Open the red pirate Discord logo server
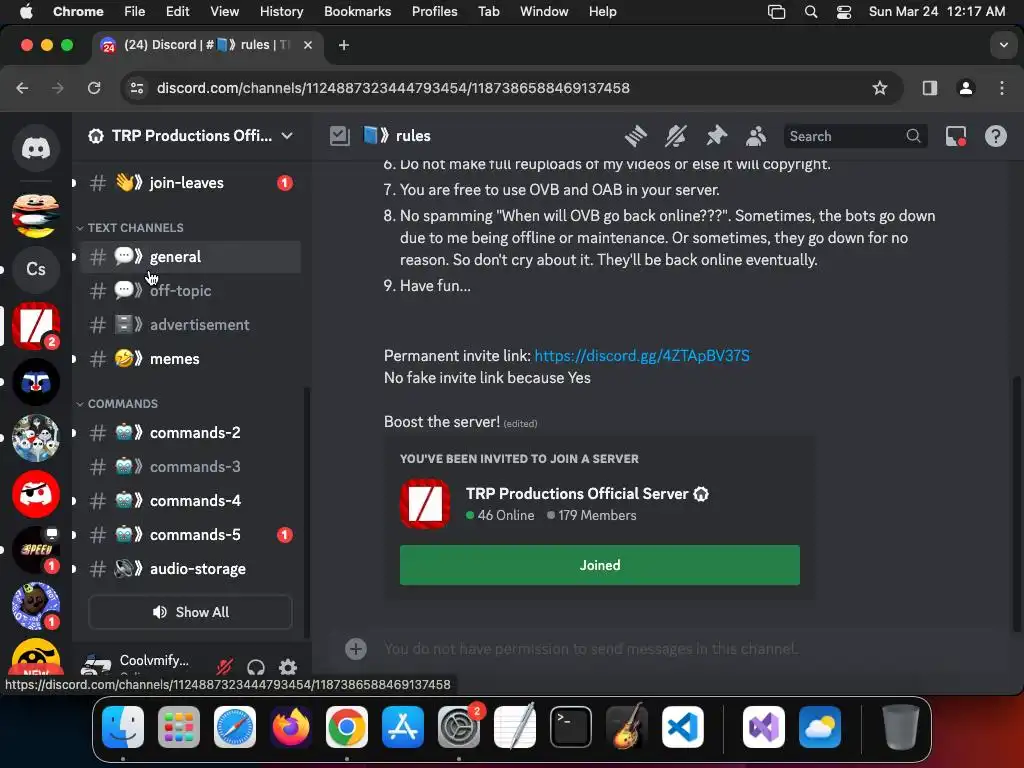1024x768 pixels. (x=36, y=494)
